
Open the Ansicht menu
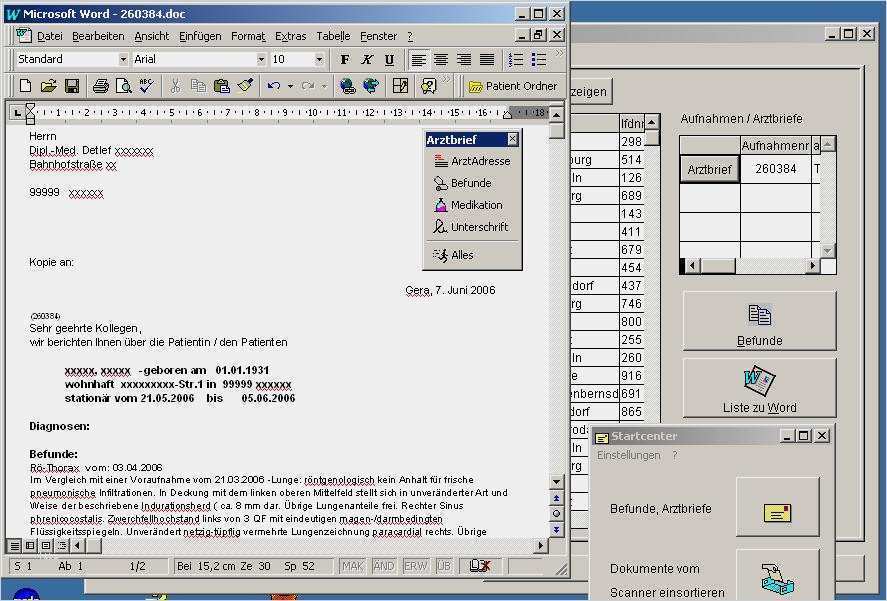click(x=152, y=36)
